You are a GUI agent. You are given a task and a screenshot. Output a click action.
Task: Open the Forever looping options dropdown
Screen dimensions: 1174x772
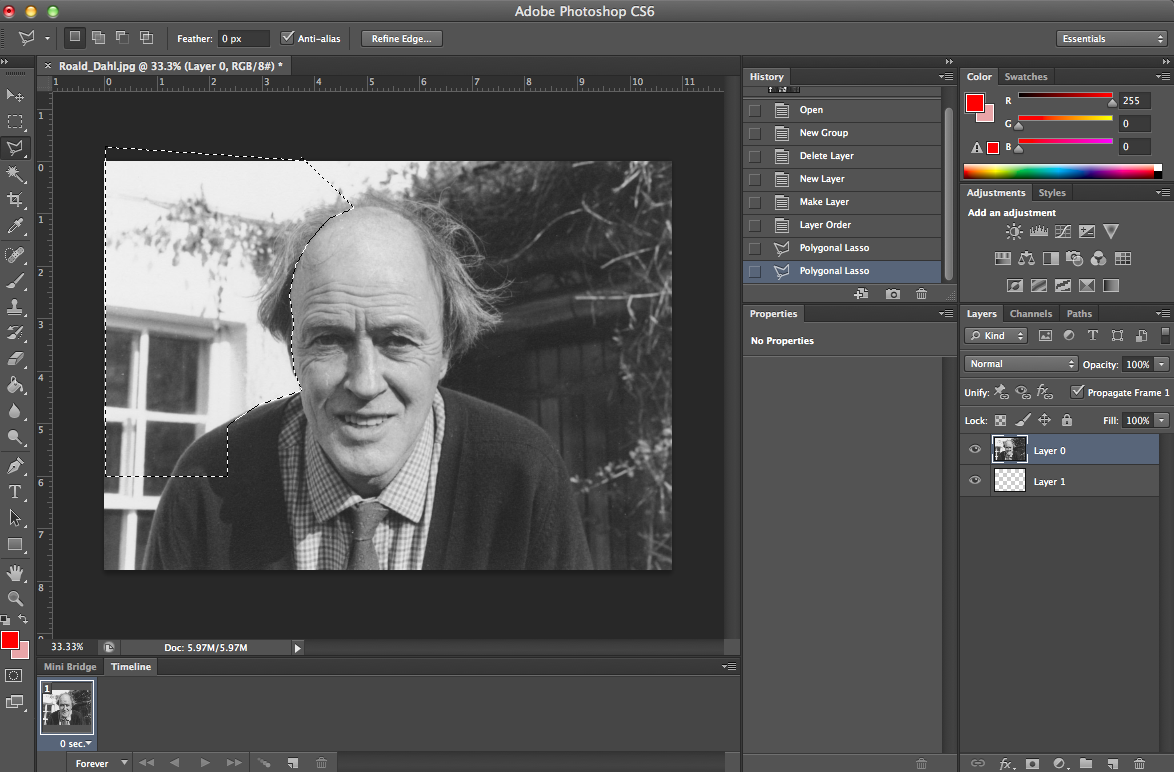pos(100,763)
